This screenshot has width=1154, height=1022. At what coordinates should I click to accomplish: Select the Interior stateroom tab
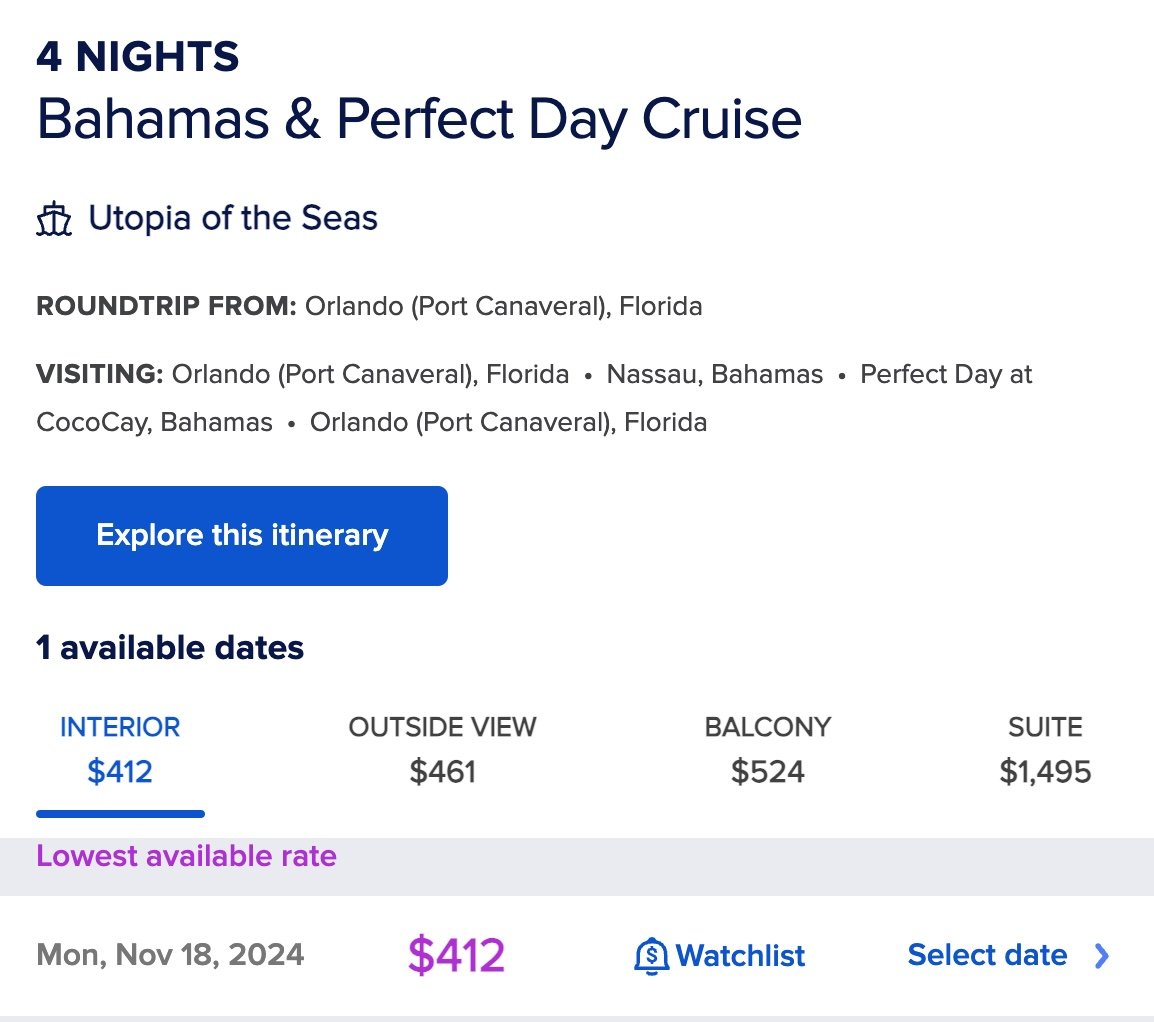(120, 750)
